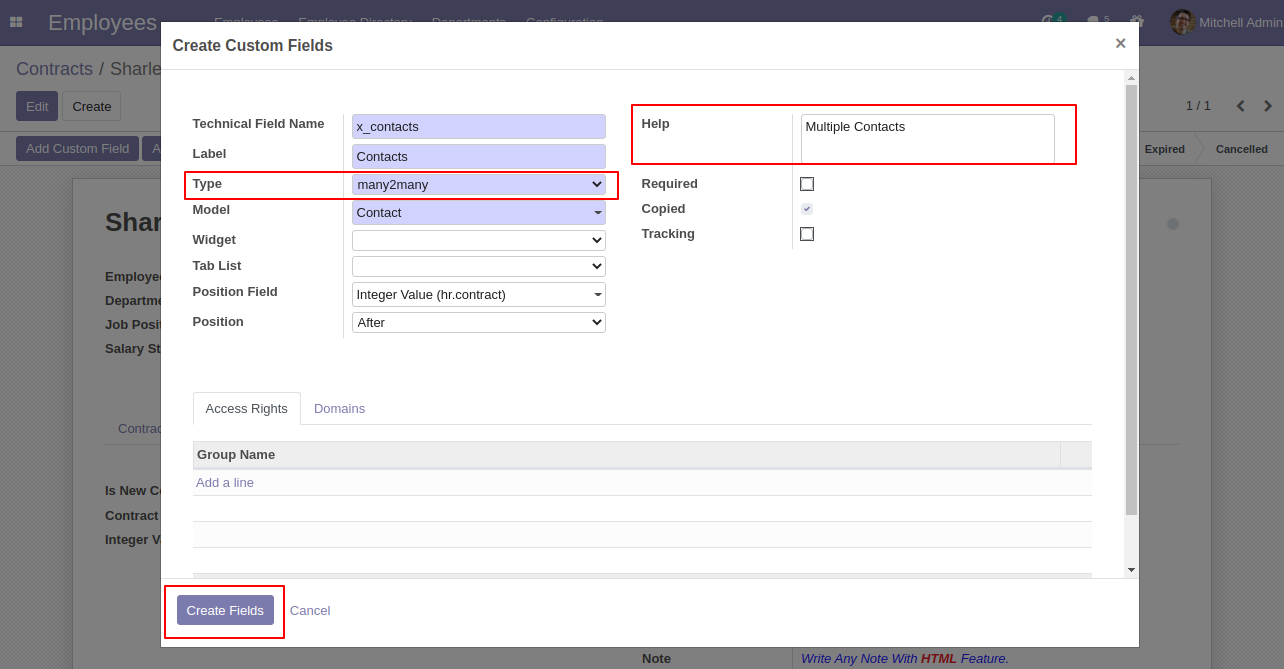The height and width of the screenshot is (669, 1284).
Task: Open the Type dropdown showing many2many
Action: pos(479,184)
